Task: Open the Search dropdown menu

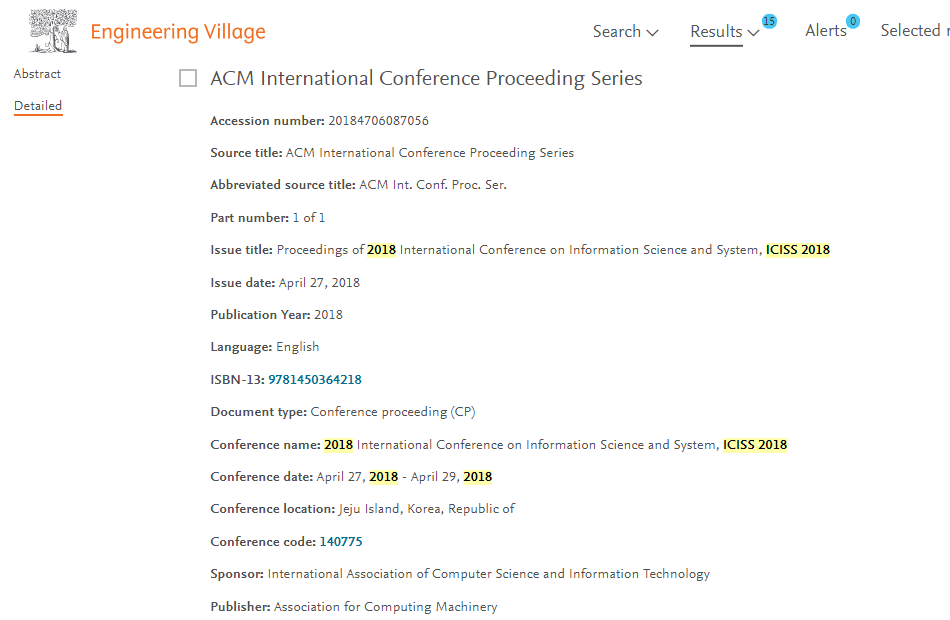Action: 625,32
